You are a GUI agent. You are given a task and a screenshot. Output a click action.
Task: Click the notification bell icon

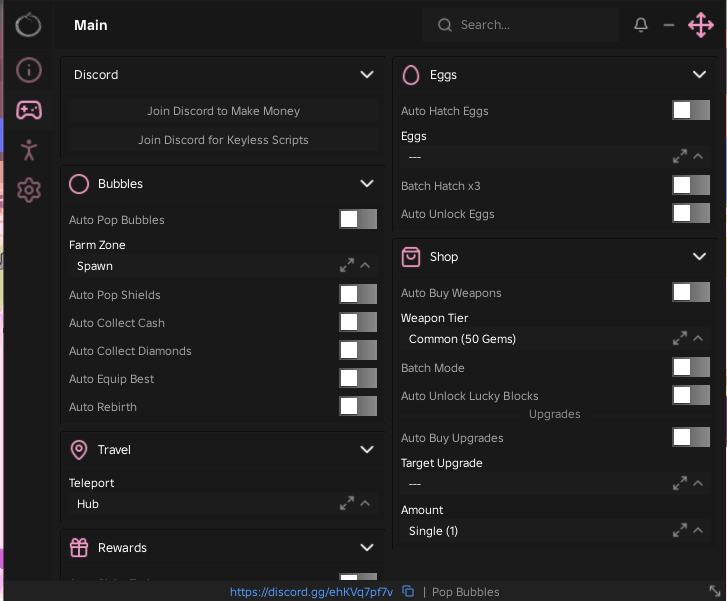[641, 25]
